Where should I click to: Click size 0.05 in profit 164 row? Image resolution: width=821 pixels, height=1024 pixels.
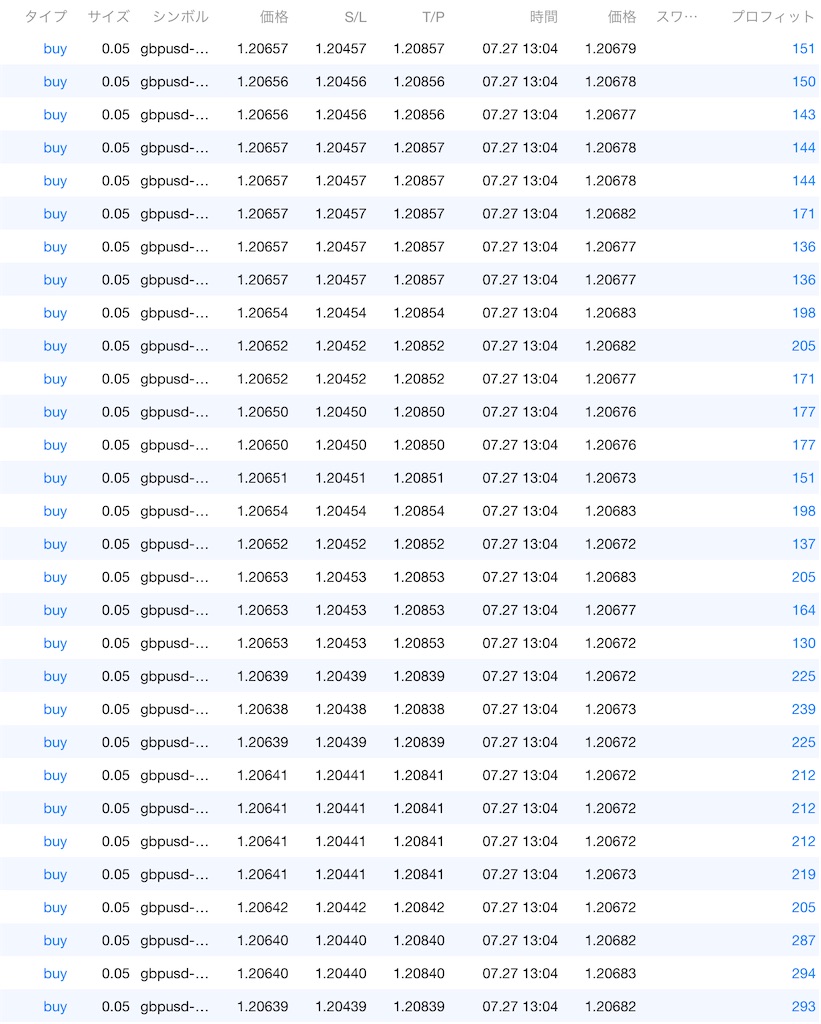[x=116, y=610]
